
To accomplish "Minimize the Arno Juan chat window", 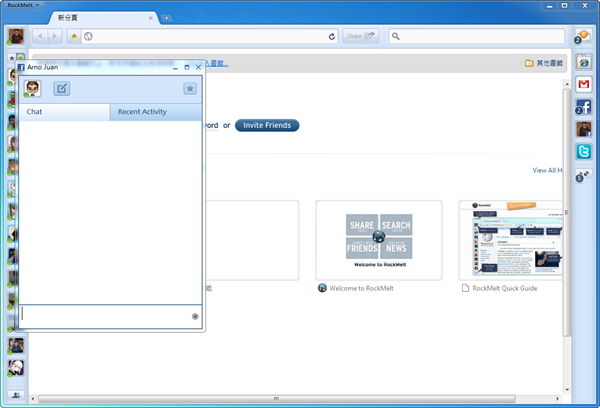I will [175, 67].
